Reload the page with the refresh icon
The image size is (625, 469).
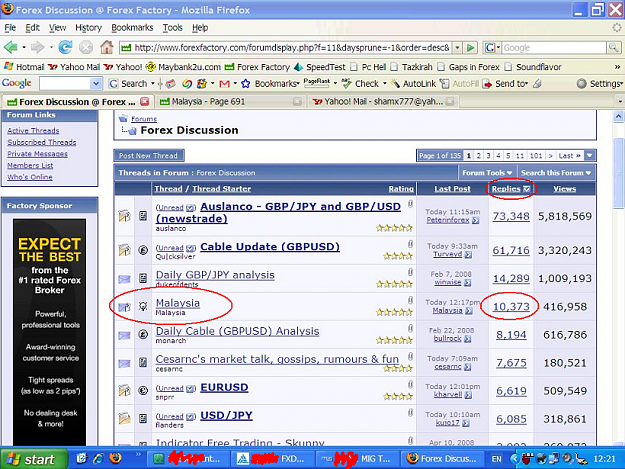coord(65,47)
